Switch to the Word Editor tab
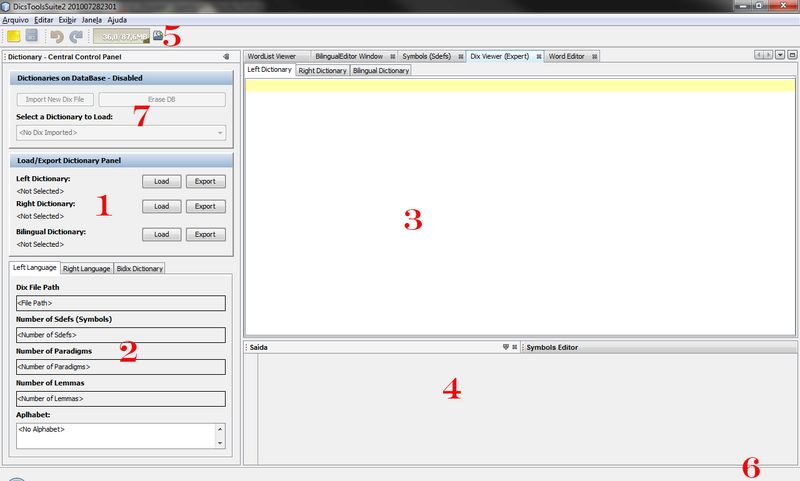Viewport: 800px width, 481px height. [569, 57]
